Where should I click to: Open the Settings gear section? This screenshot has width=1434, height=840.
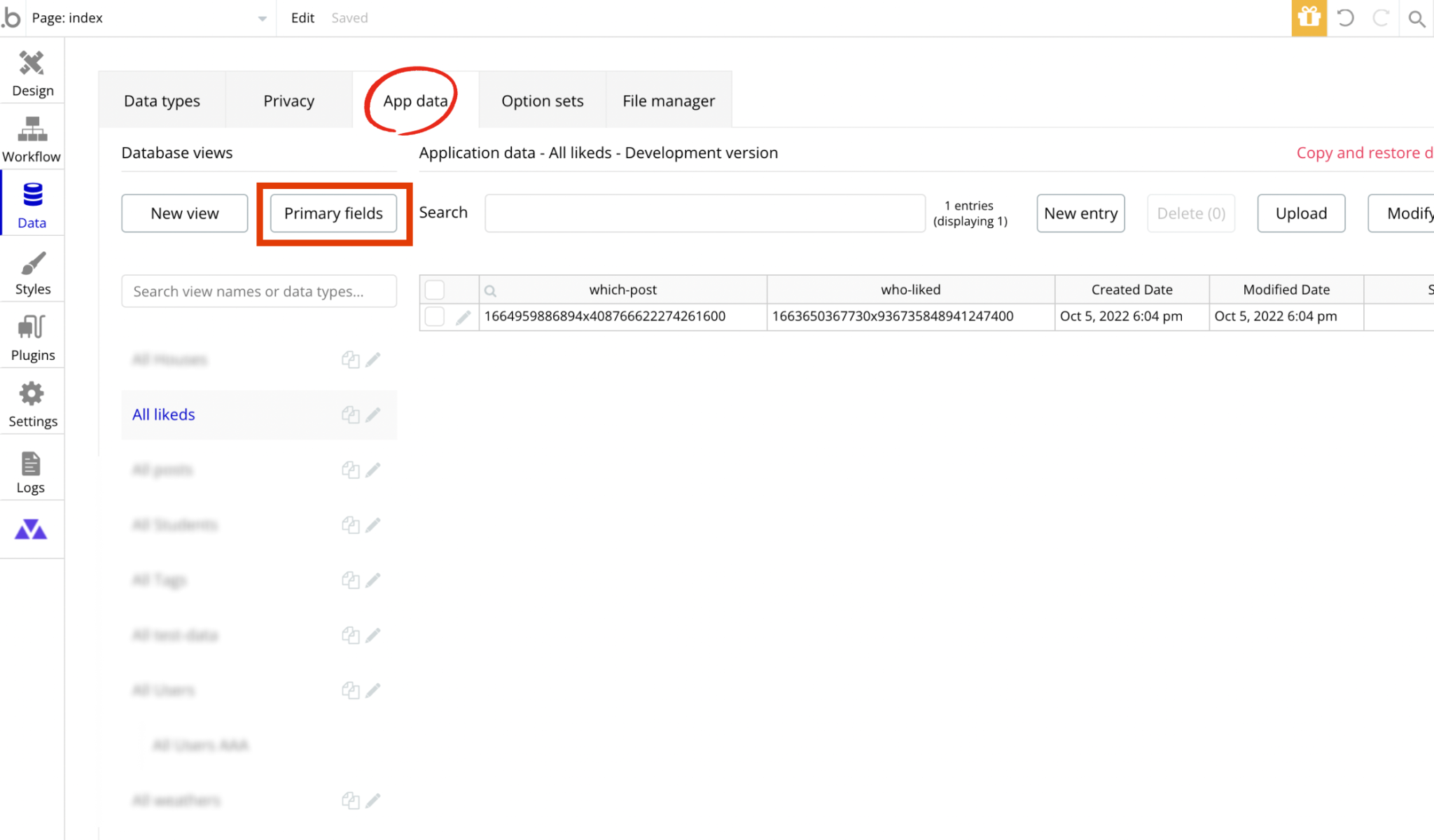(x=32, y=404)
